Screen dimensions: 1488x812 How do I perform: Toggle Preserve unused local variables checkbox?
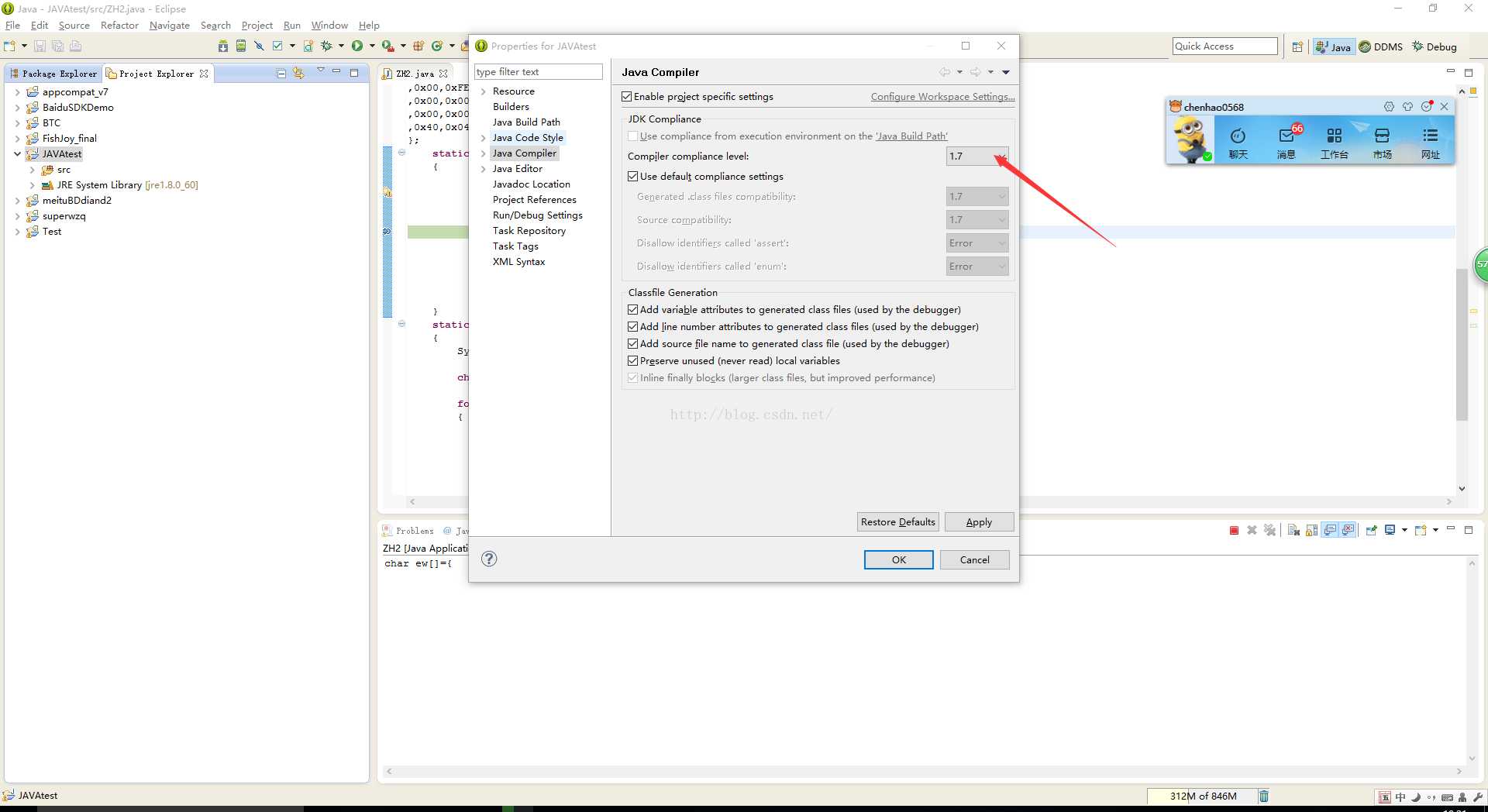[x=632, y=361]
